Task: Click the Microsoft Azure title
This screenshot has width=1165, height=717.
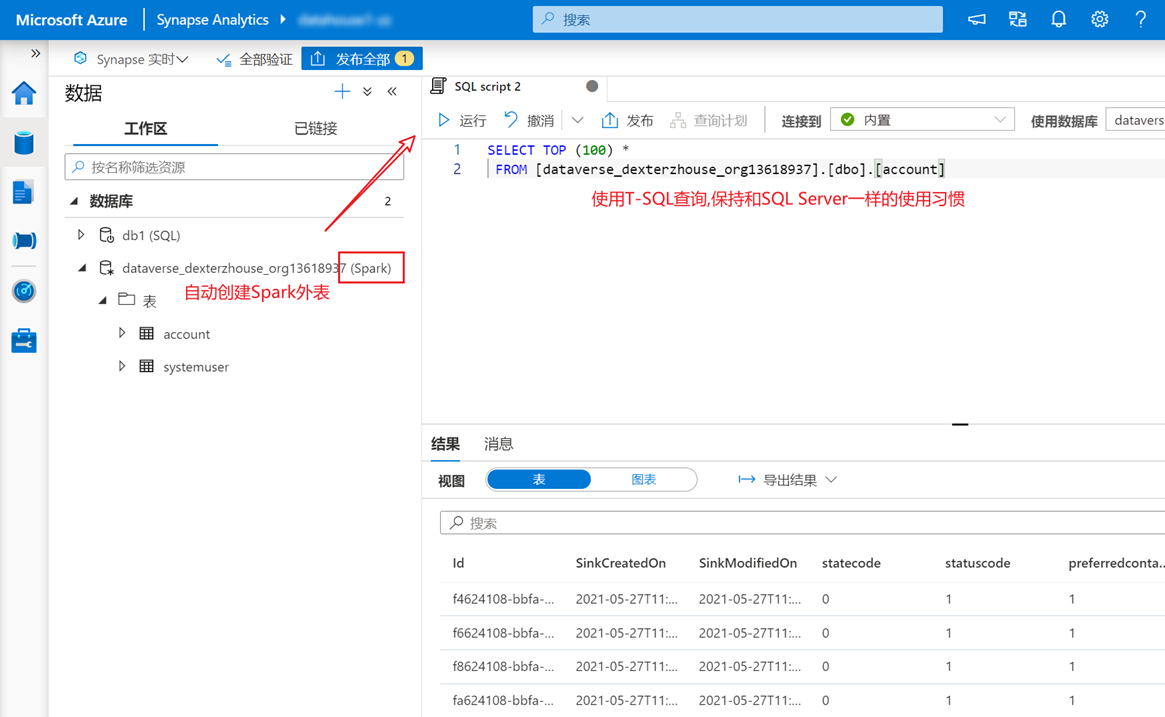Action: [71, 20]
